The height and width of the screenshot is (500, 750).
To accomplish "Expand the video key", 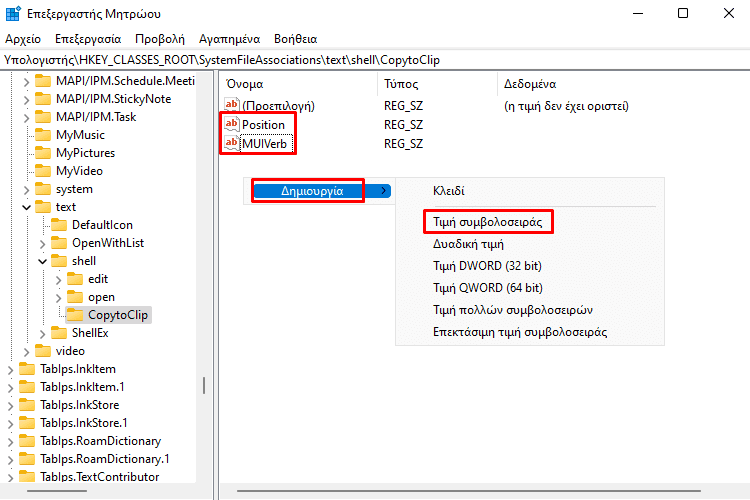I will 26,352.
